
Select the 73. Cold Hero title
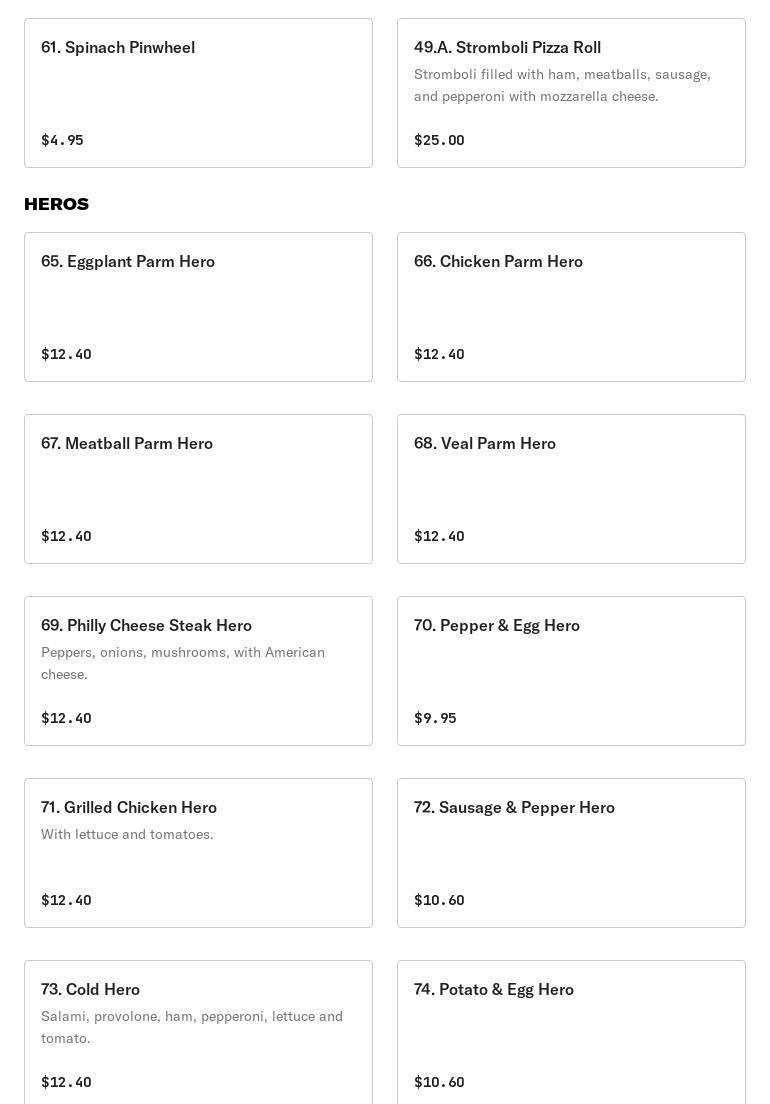pos(90,989)
